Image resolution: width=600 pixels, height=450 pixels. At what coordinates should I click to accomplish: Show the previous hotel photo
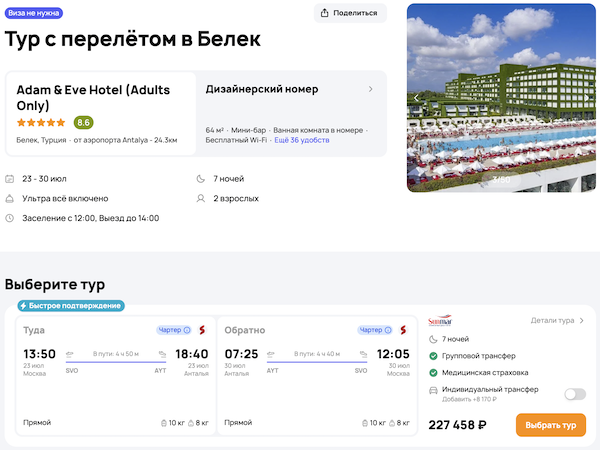coord(416,98)
